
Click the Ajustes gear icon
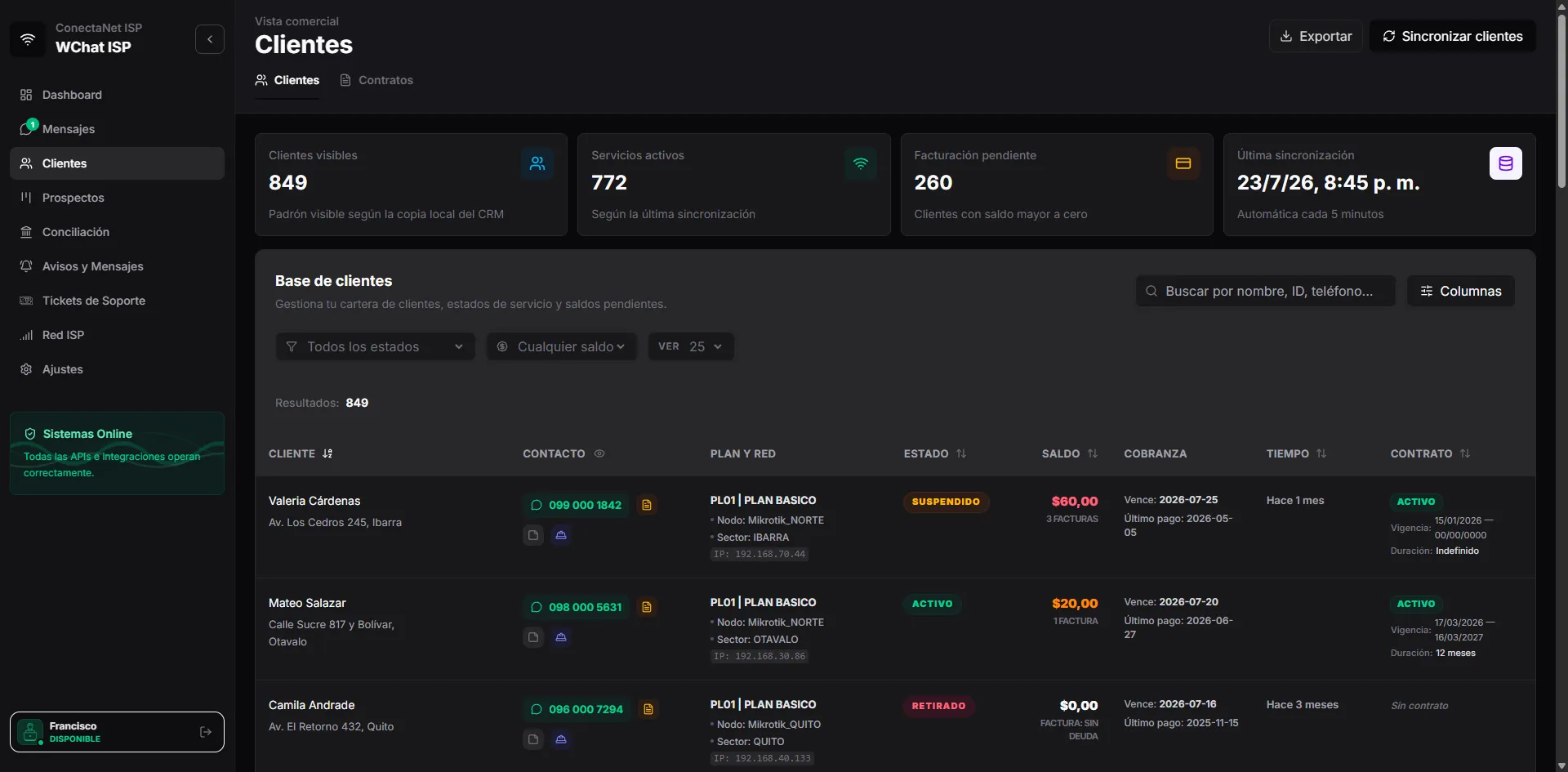pos(26,369)
